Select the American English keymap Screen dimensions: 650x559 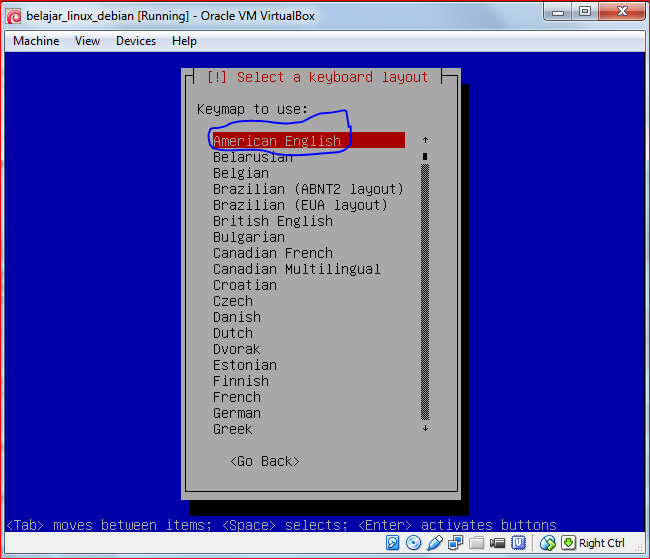(308, 141)
